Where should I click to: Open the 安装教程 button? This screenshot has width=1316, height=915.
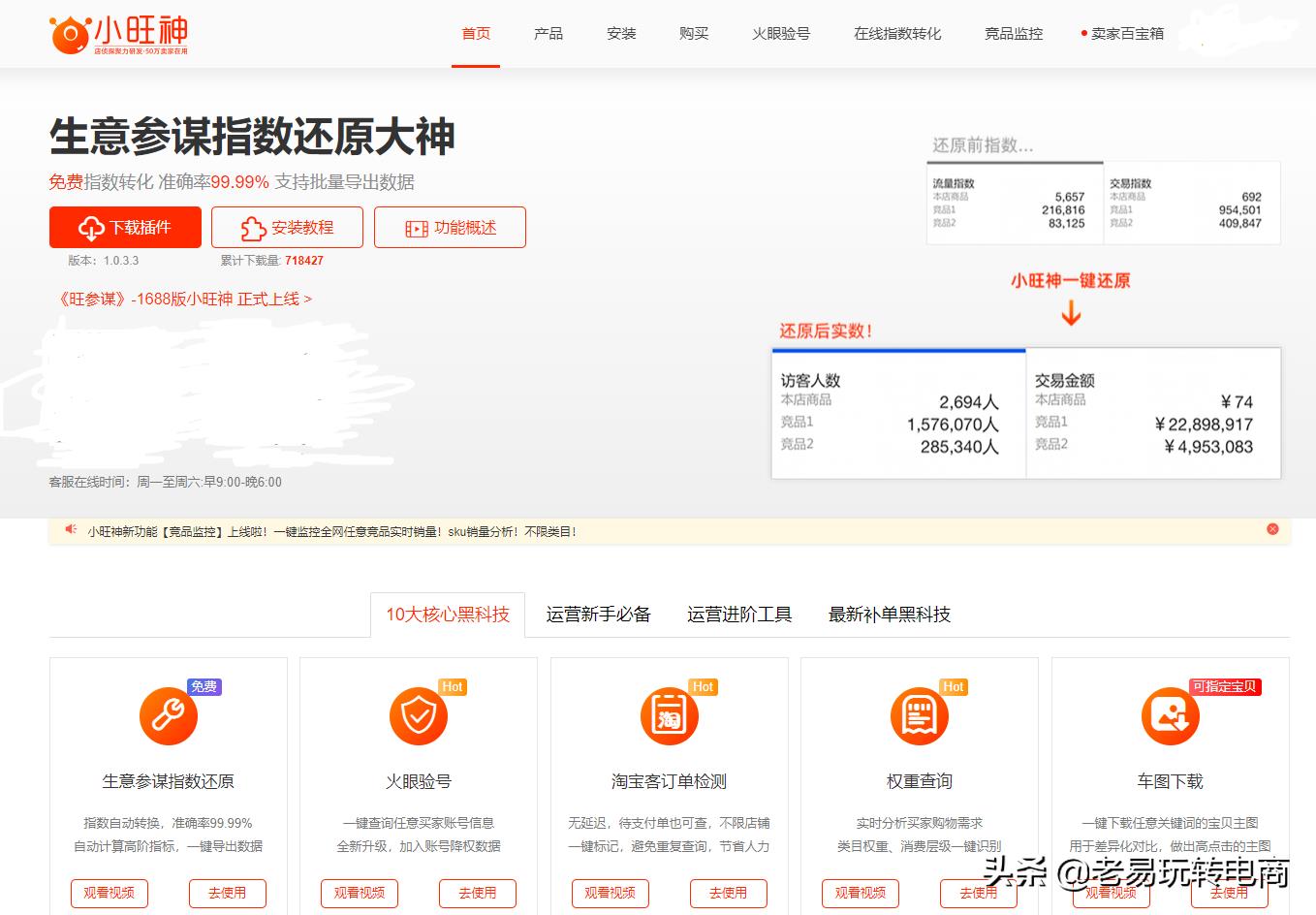(x=287, y=227)
